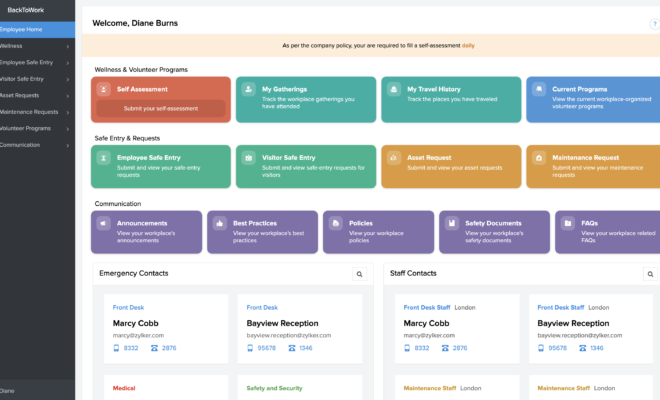The height and width of the screenshot is (400, 660).
Task: Click the Asset Request card icon
Action: pos(394,158)
